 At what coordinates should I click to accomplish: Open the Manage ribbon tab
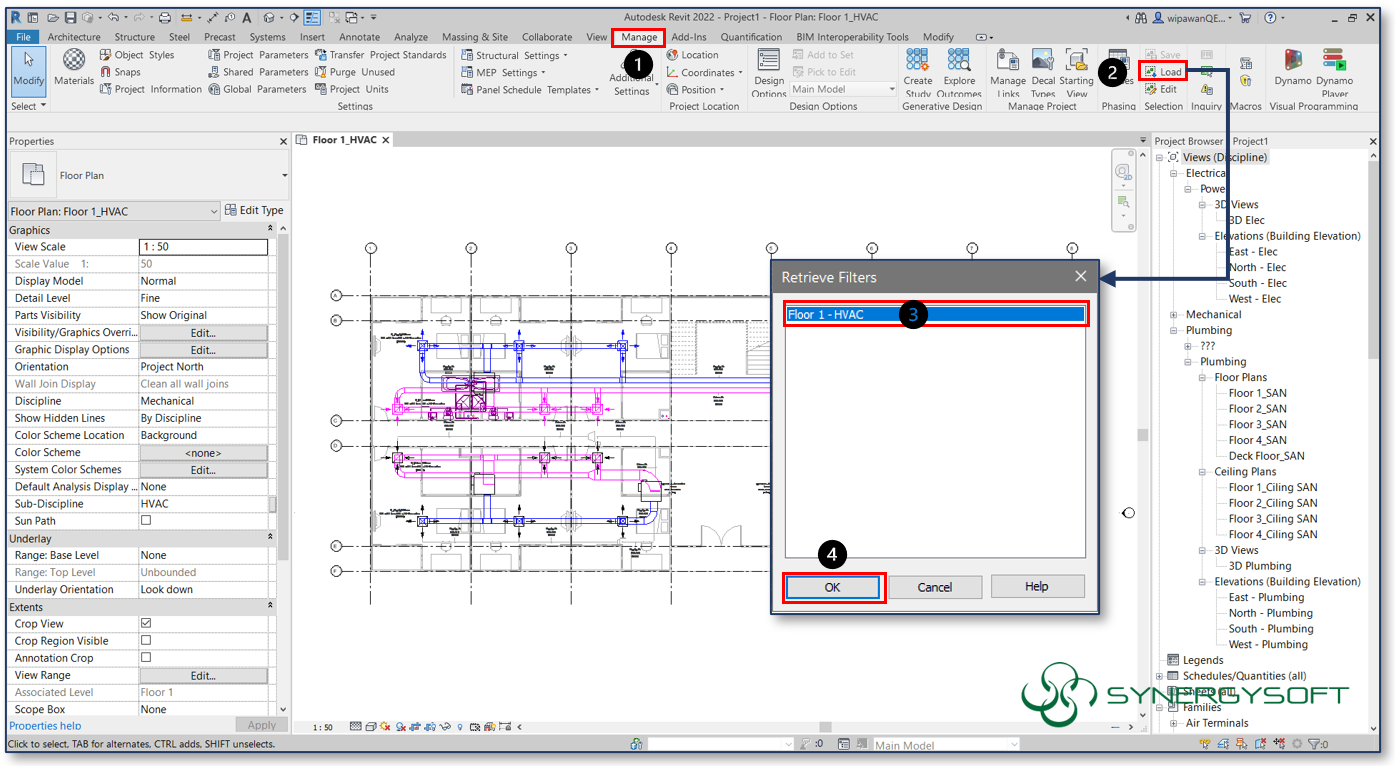point(637,36)
